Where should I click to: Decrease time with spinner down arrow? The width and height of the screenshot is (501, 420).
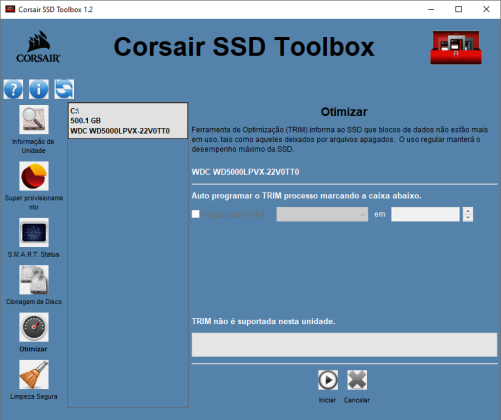point(468,218)
